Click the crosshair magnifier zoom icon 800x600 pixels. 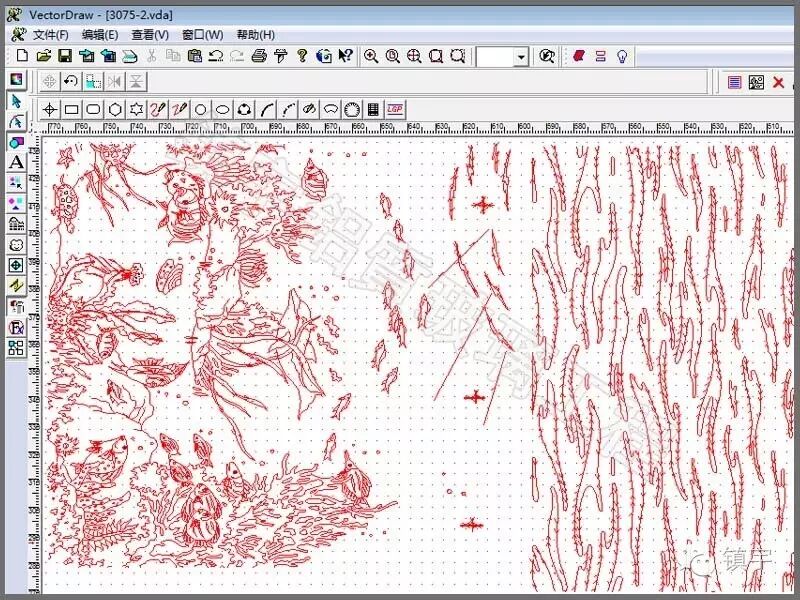coord(414,56)
